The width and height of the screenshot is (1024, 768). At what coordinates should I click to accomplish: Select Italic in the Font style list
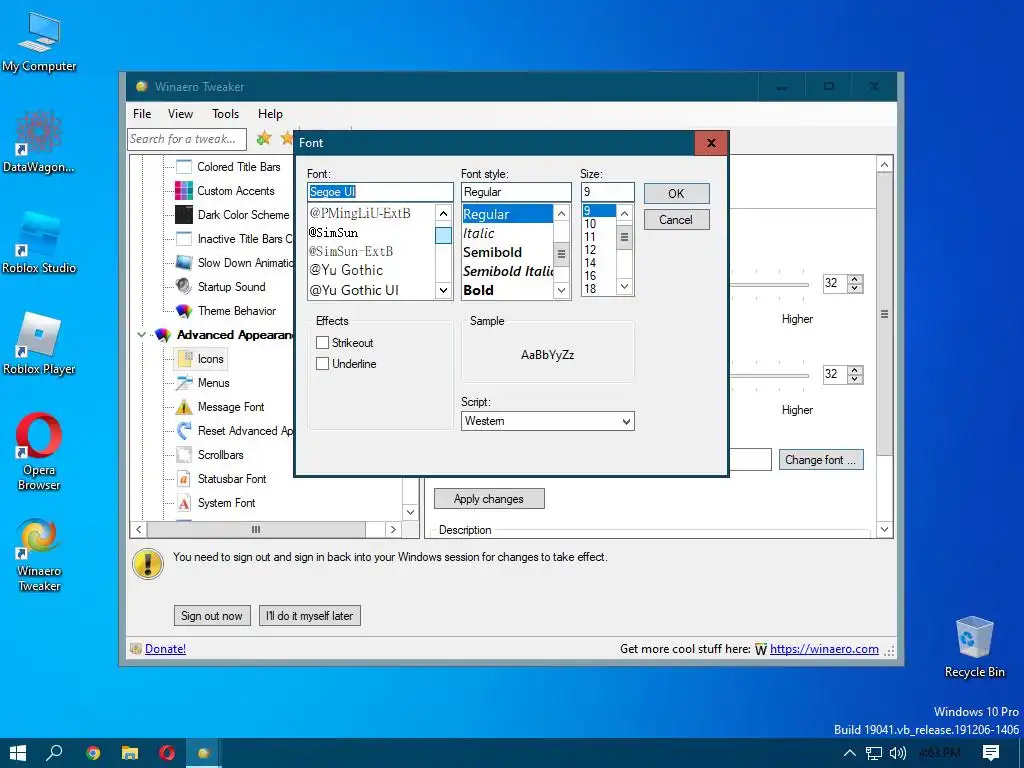click(507, 233)
